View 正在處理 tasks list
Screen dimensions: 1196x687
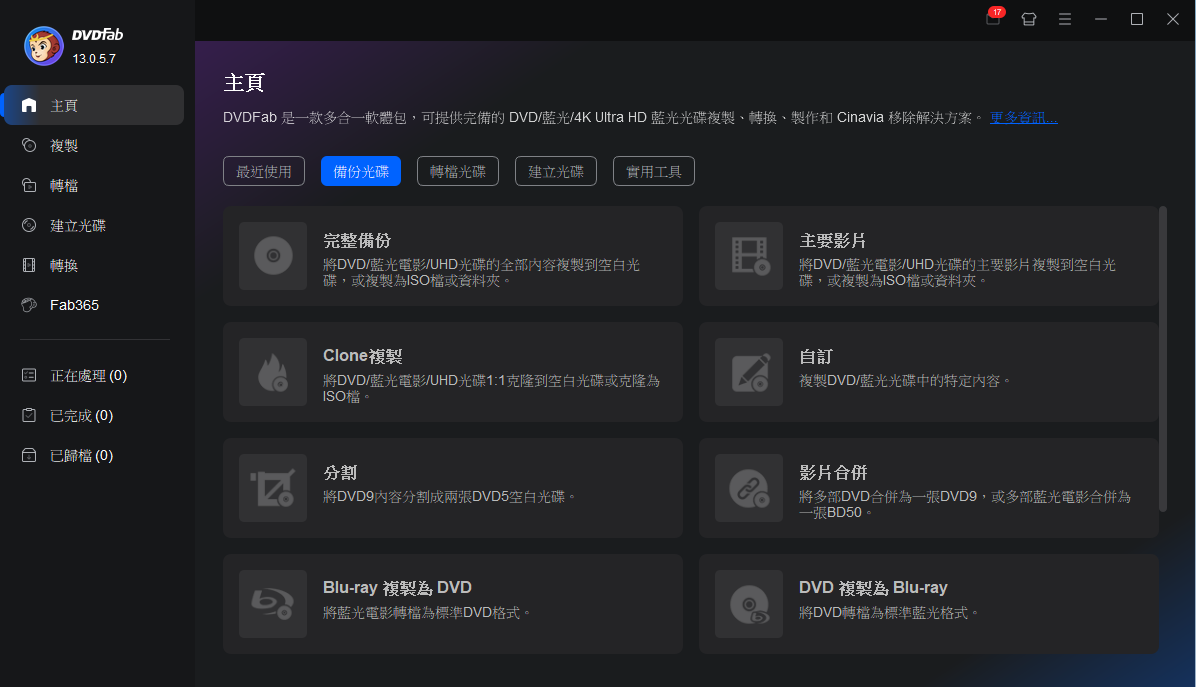pyautogui.click(x=88, y=375)
